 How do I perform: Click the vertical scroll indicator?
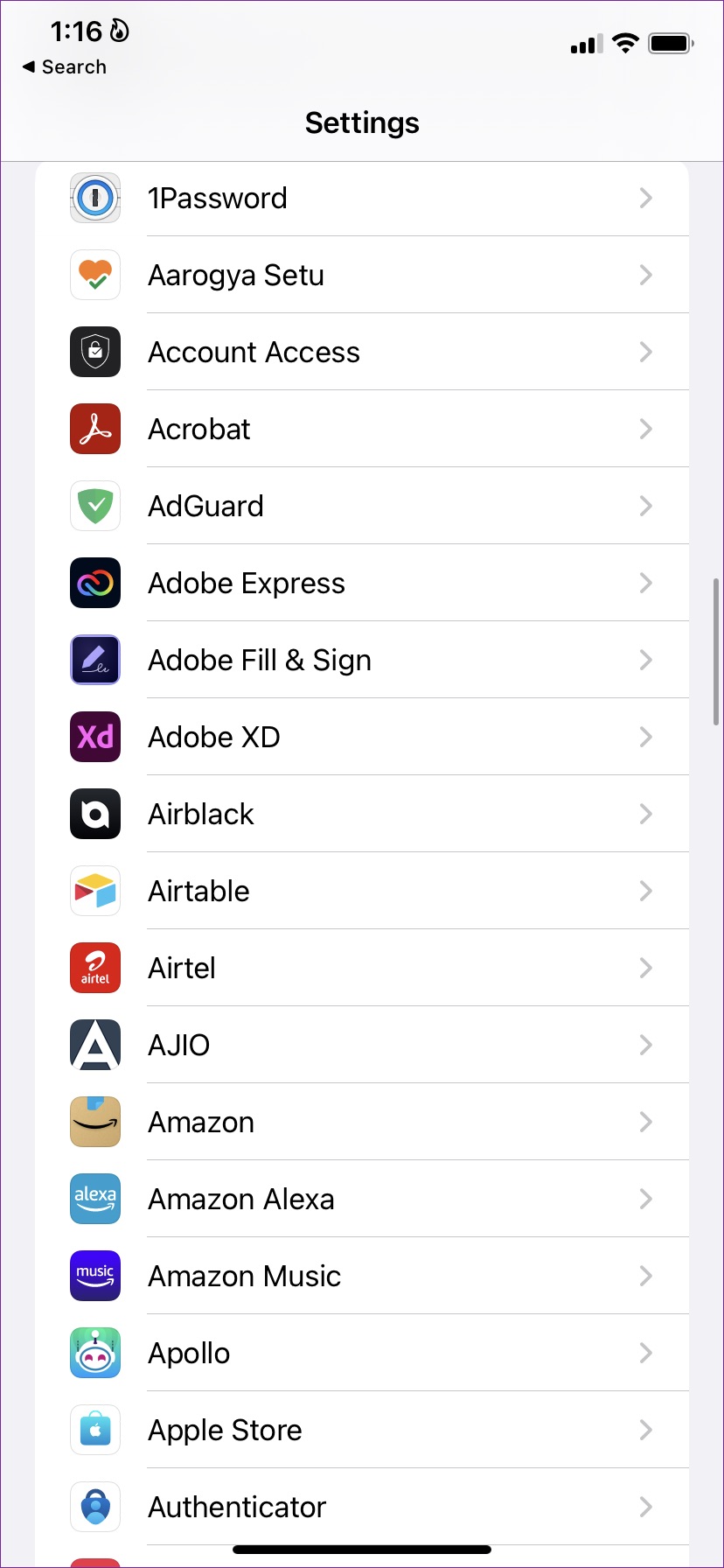716,651
